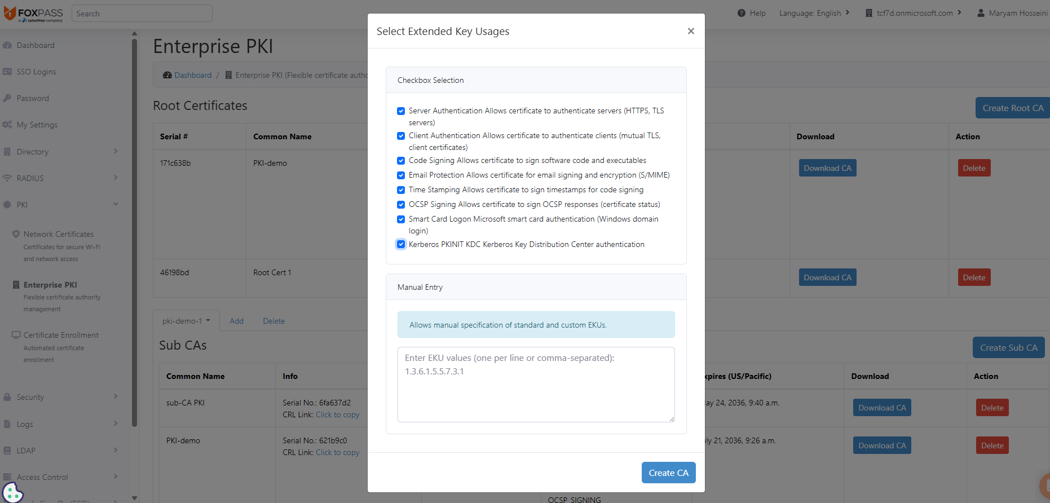
Task: Focus the manual EKU values text area
Action: coord(536,384)
